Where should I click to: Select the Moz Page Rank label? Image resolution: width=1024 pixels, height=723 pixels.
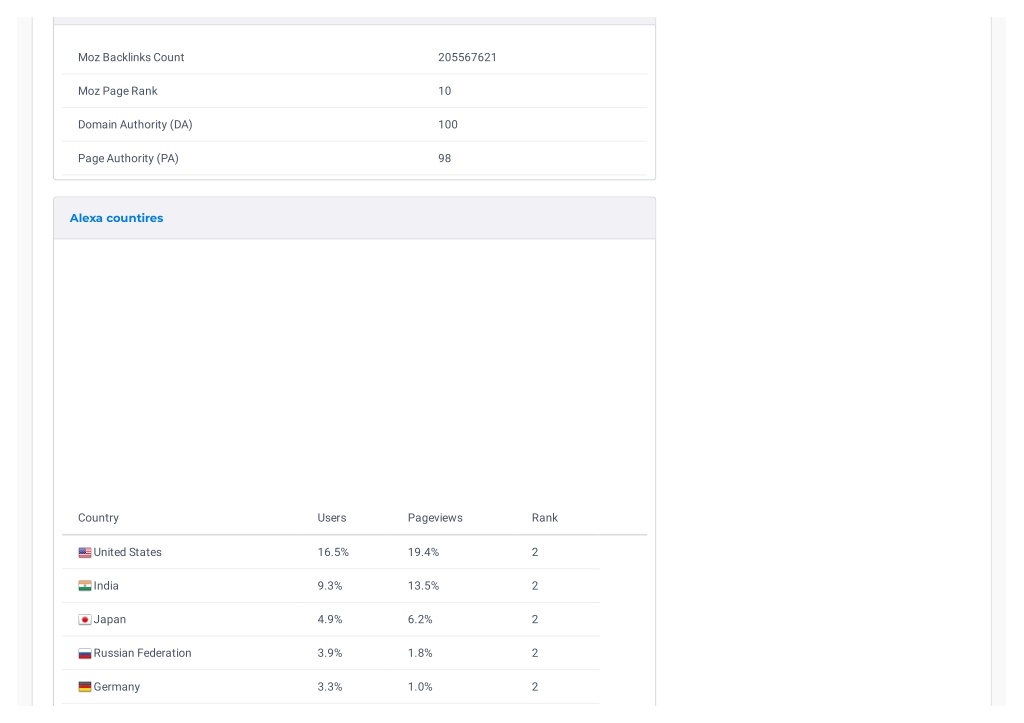point(118,91)
